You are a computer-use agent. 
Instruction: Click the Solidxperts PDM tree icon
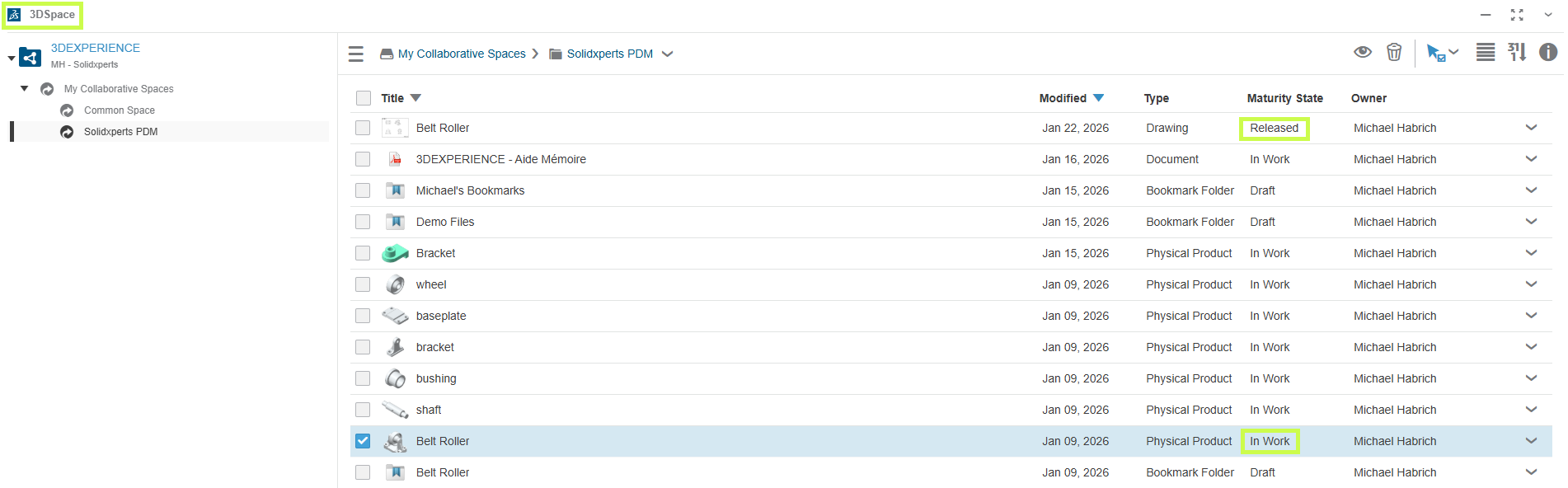tap(67, 132)
